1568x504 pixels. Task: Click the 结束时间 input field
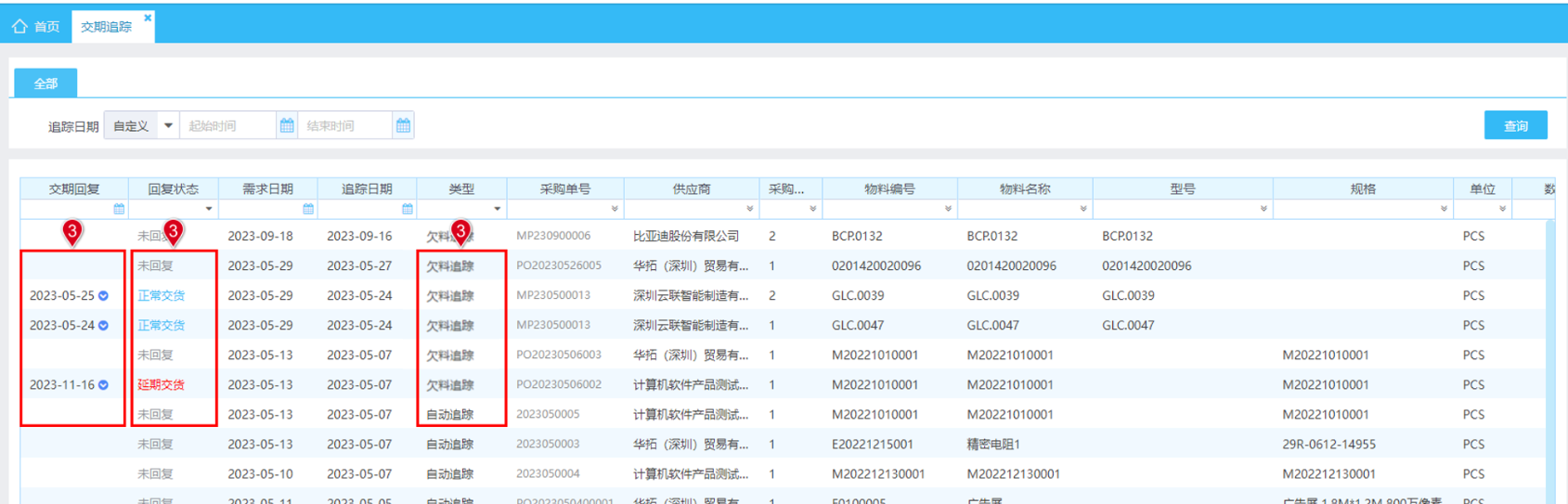click(x=345, y=125)
